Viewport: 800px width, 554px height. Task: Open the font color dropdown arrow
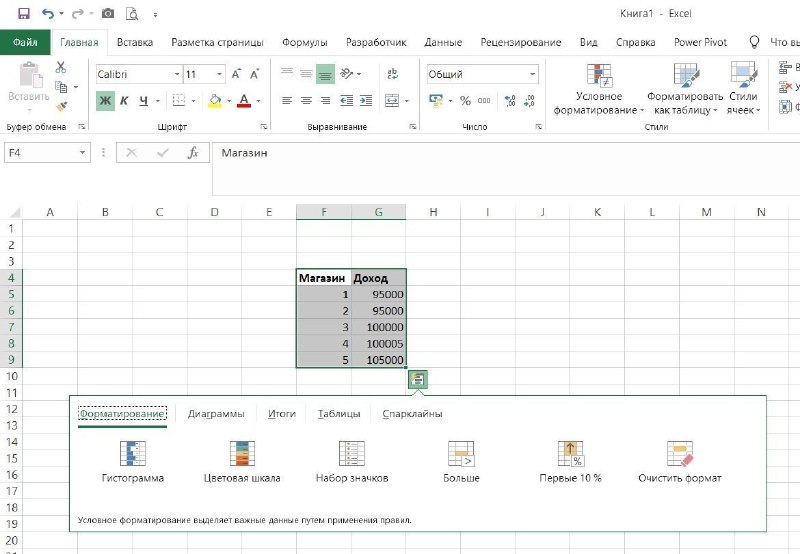pos(259,101)
